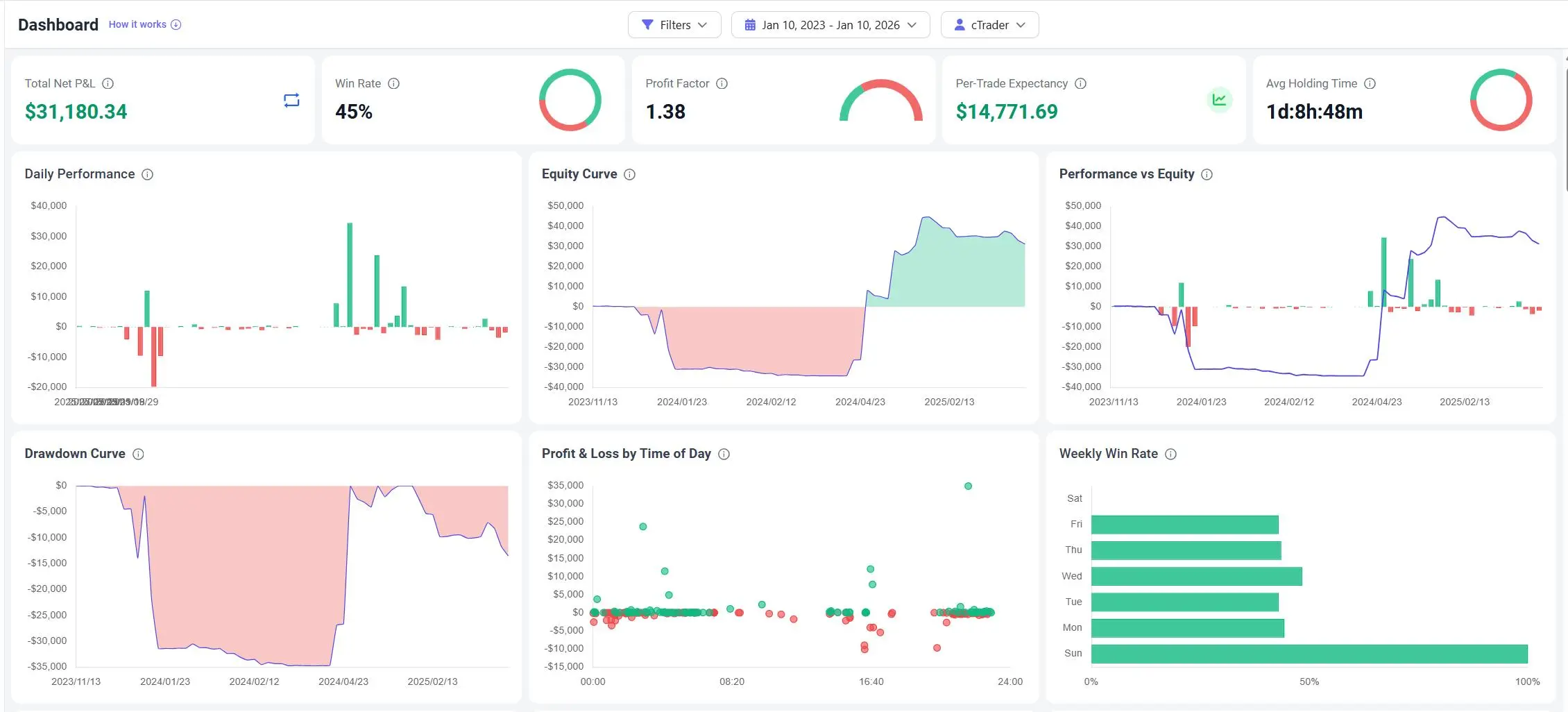Click the info icon next to Weekly Win Rate
Viewport: 1568px width, 712px height.
(1170, 454)
